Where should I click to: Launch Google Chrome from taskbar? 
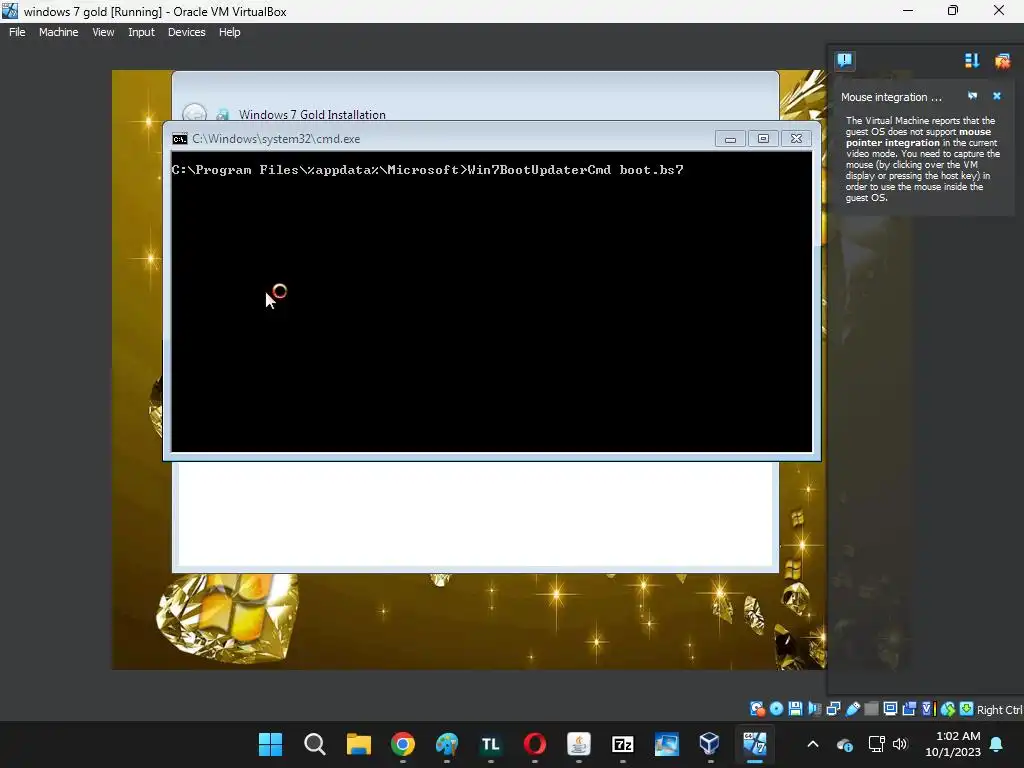pyautogui.click(x=403, y=744)
